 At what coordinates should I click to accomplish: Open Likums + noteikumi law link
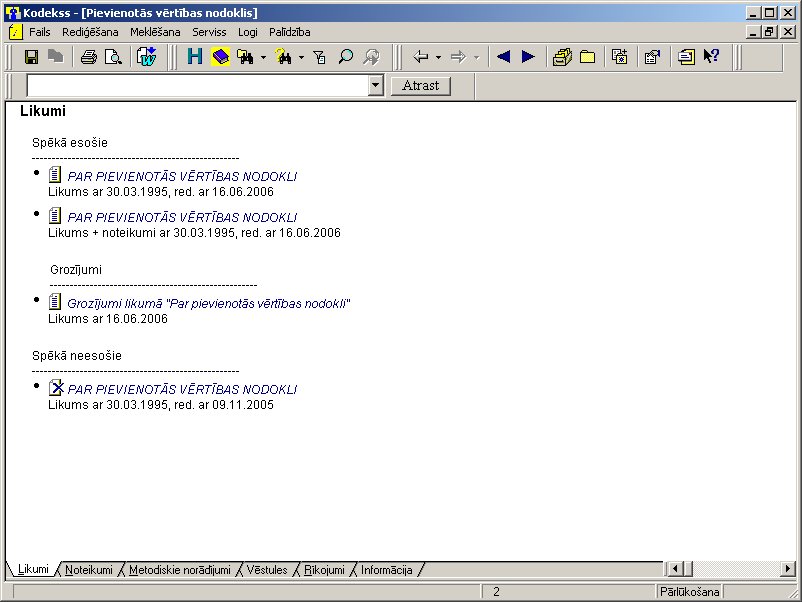182,217
